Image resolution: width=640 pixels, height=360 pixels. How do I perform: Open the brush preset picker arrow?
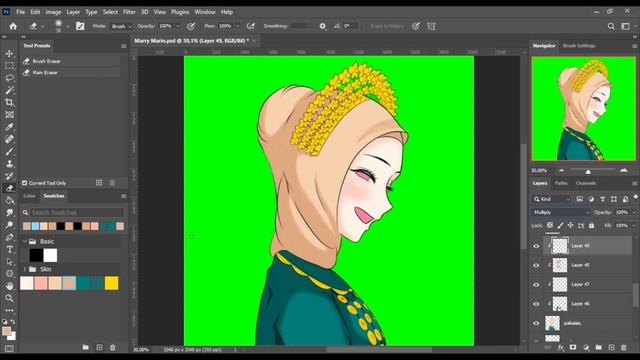tap(67, 27)
